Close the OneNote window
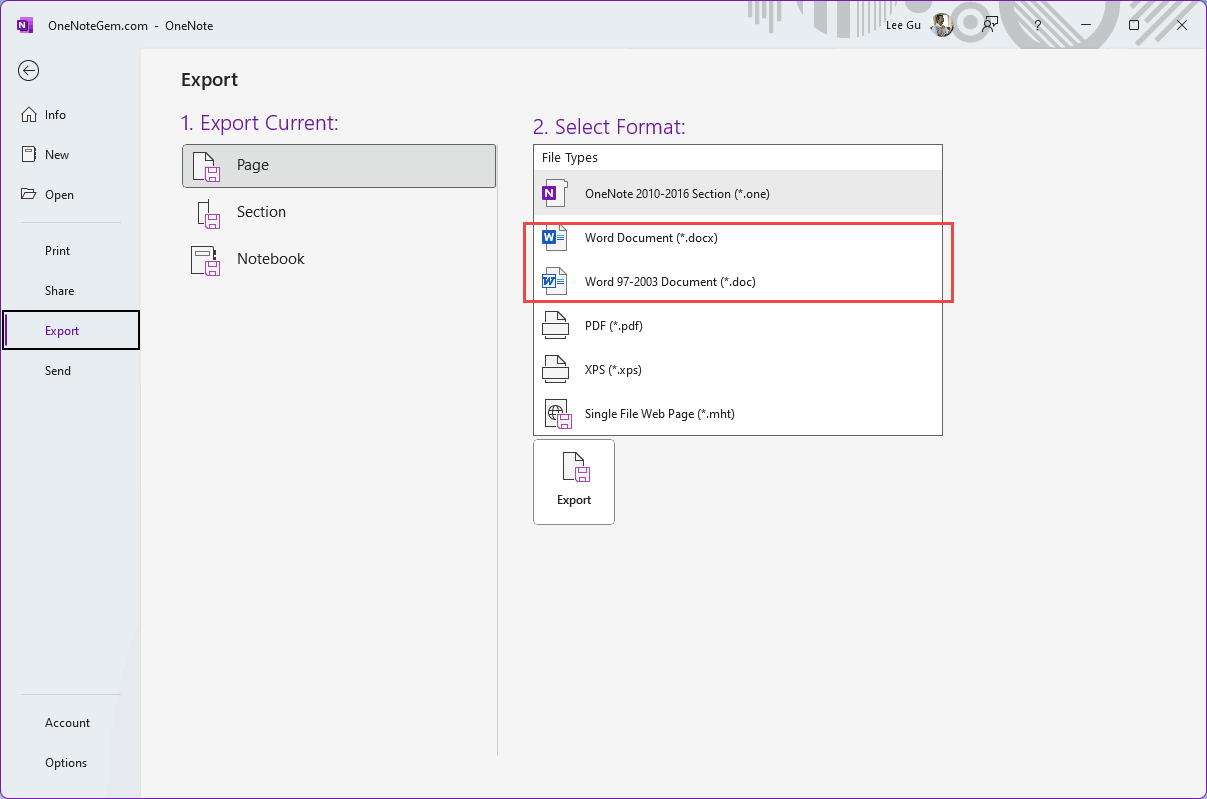The image size is (1207, 799). (1182, 25)
